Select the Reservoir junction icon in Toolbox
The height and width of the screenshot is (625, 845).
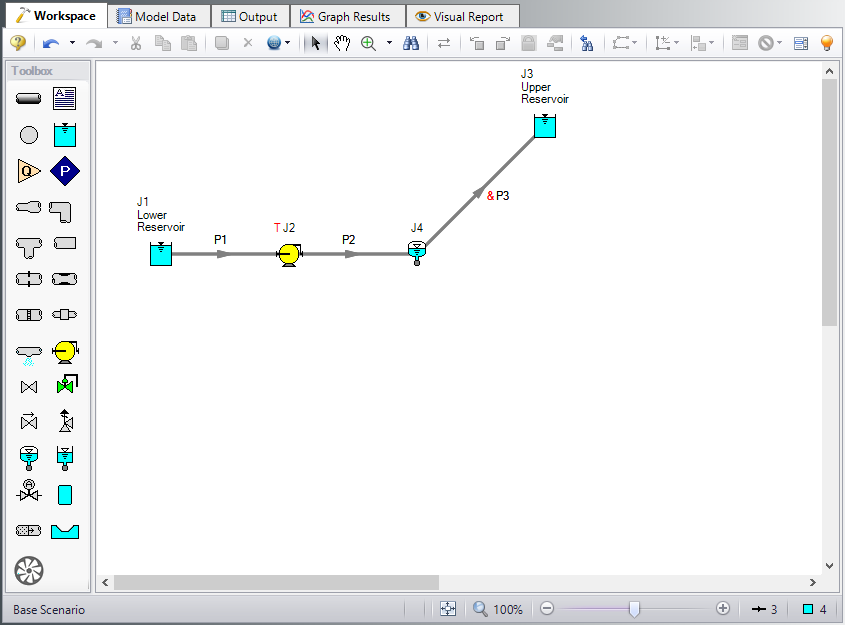coord(65,135)
